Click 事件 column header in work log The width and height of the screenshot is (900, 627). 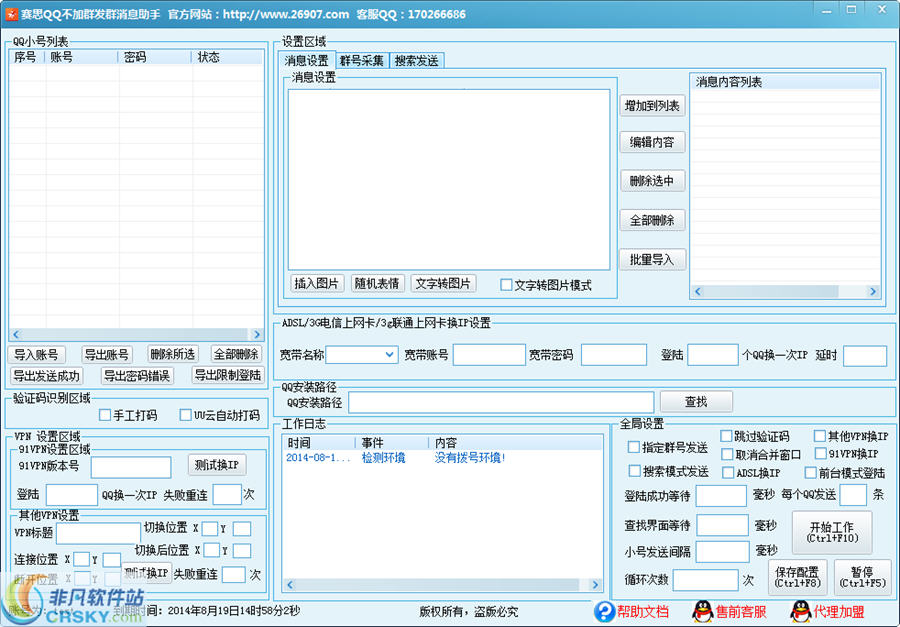tap(392, 443)
